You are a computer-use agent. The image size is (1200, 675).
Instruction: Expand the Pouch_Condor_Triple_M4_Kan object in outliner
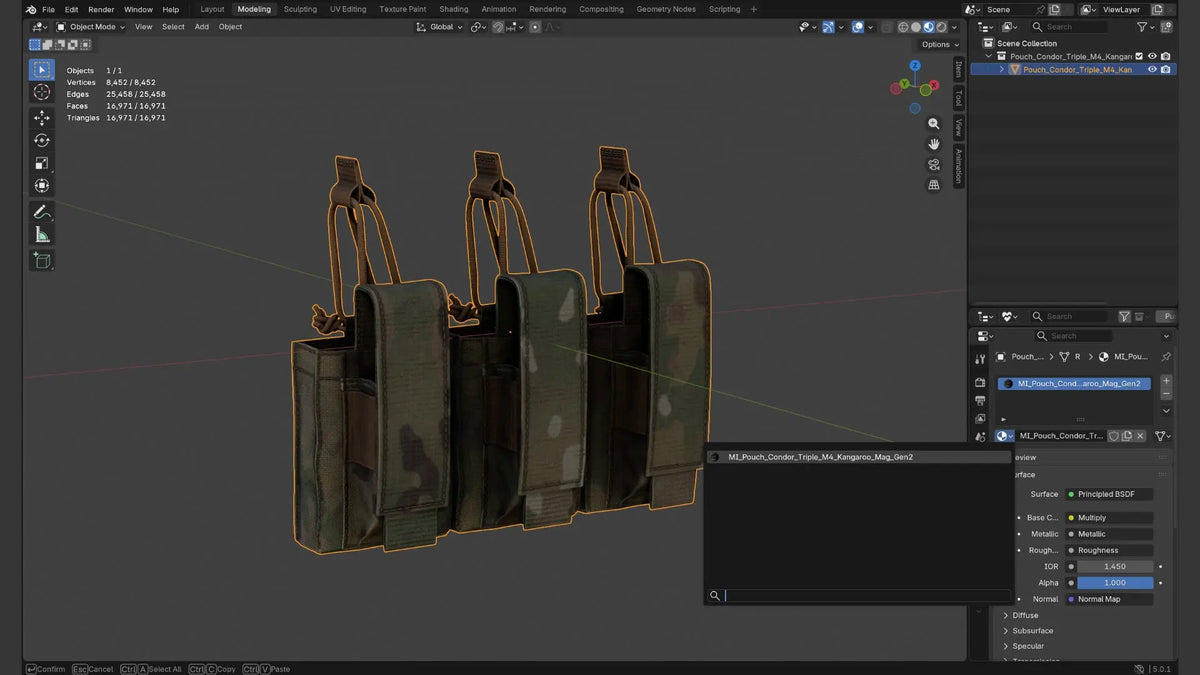(1002, 69)
